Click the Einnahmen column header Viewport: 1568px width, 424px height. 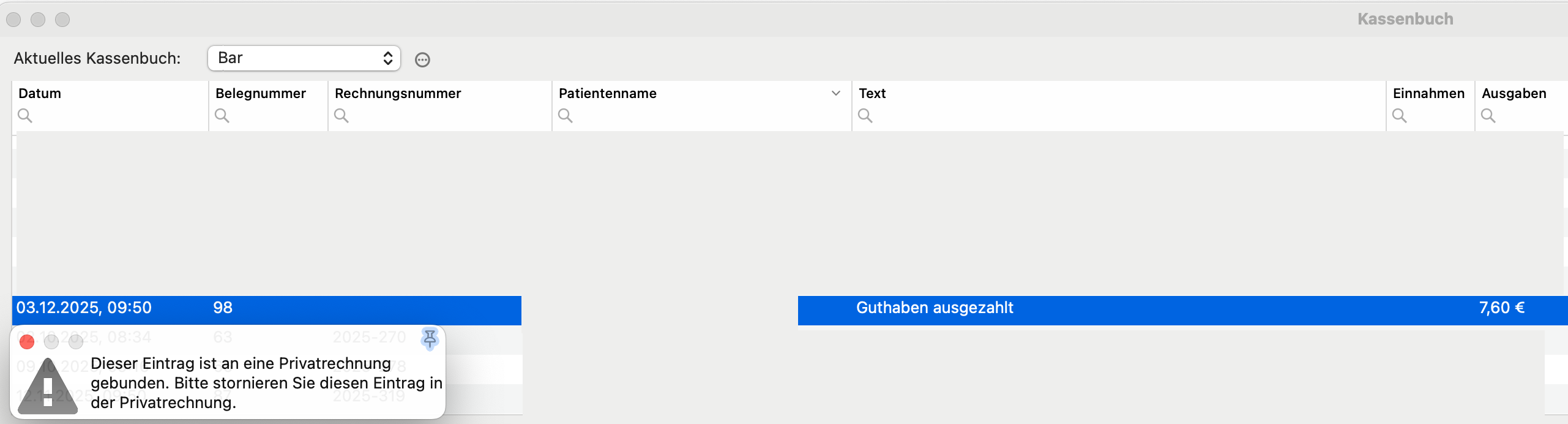point(1429,93)
